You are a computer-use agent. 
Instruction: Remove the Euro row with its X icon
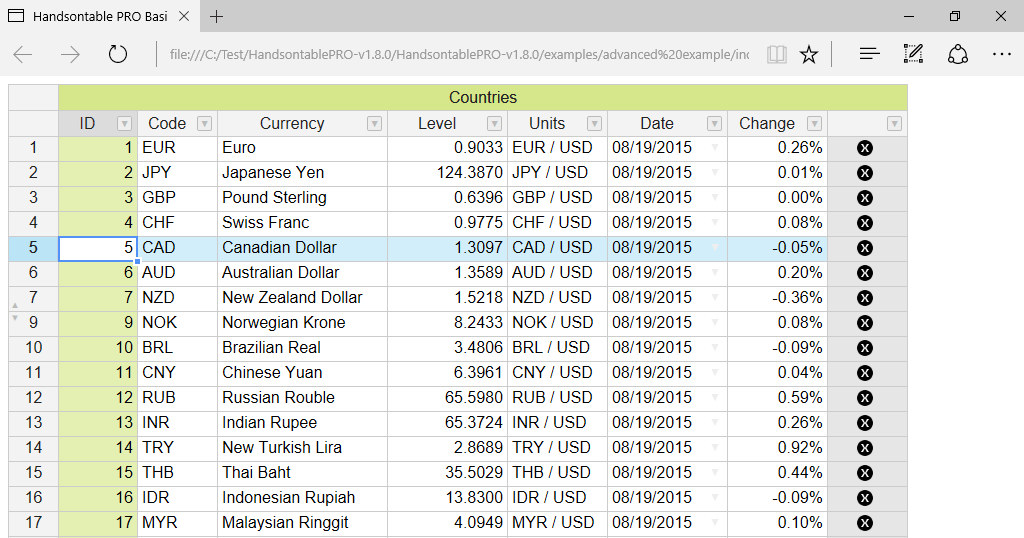point(865,148)
